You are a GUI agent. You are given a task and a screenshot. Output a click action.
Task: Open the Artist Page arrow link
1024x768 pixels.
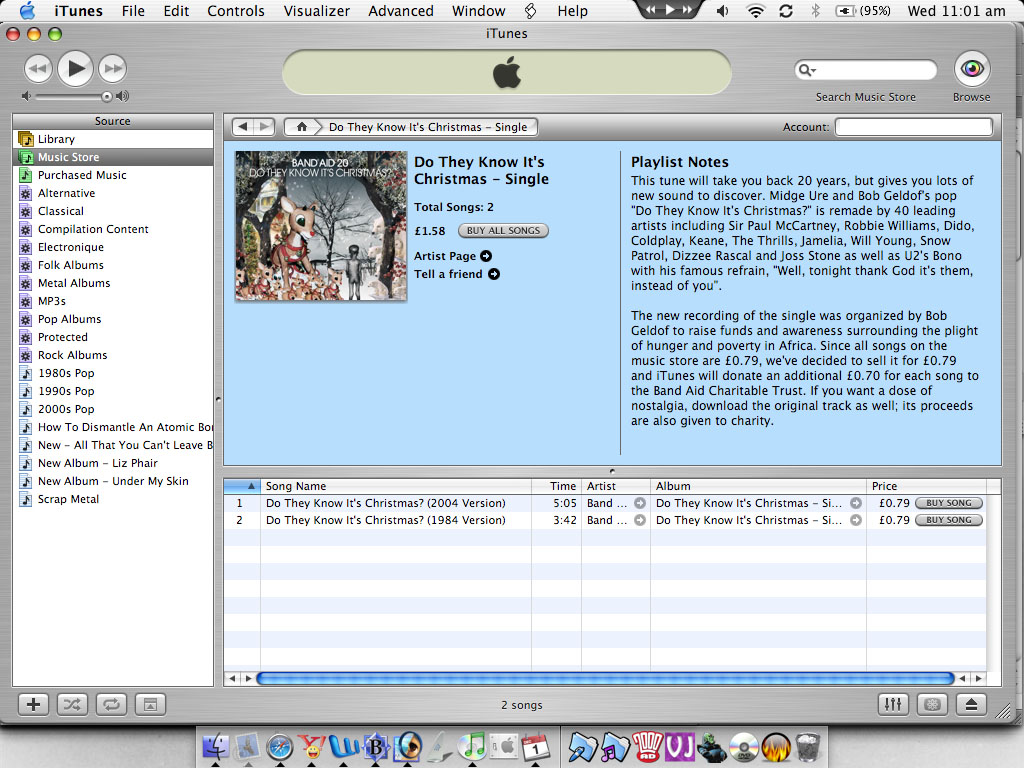[x=486, y=256]
